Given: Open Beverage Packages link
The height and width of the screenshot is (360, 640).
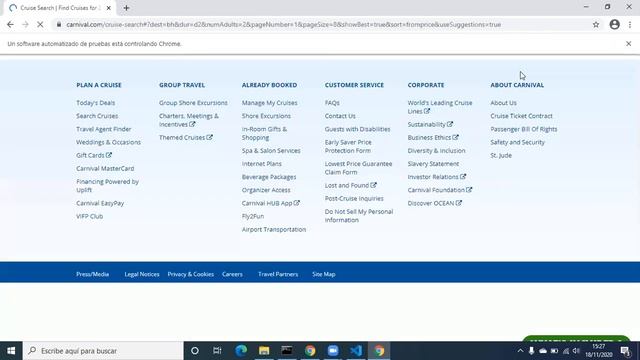Looking at the screenshot, I should click(269, 177).
